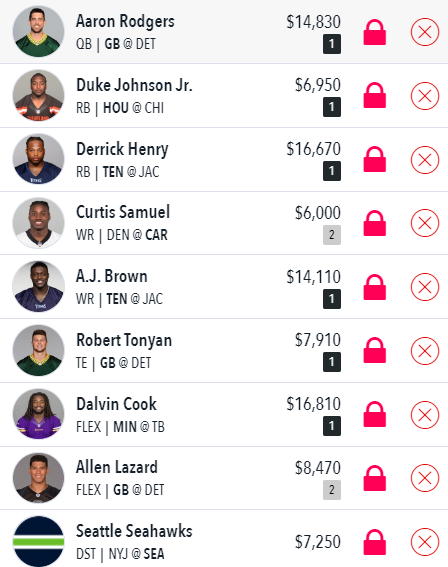Remove Seattle Seahawks DST from the lineup
This screenshot has height=567, width=448.
[425, 542]
